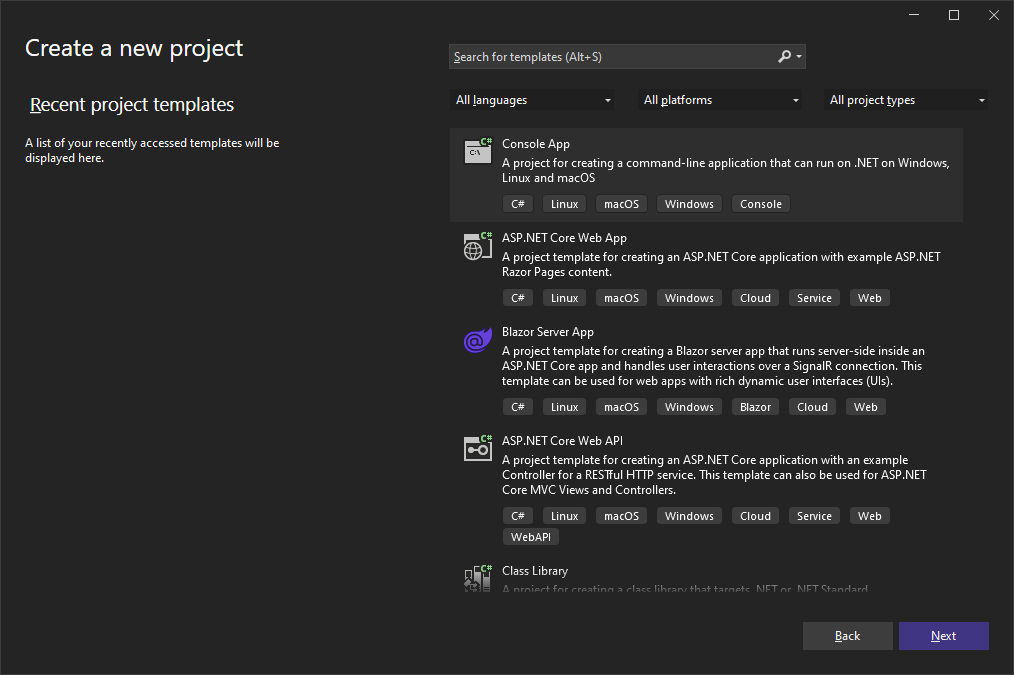The width and height of the screenshot is (1014, 675).
Task: Open the search history arrow beside the magnifier
Action: (798, 56)
